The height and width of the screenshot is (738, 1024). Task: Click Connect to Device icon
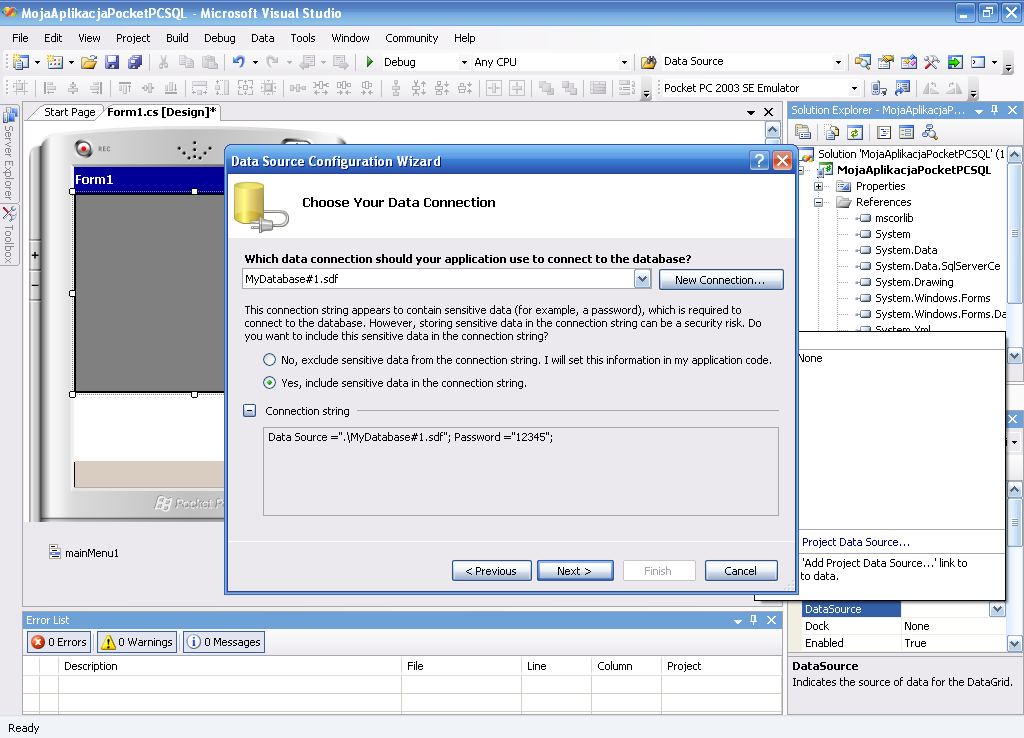tap(879, 88)
